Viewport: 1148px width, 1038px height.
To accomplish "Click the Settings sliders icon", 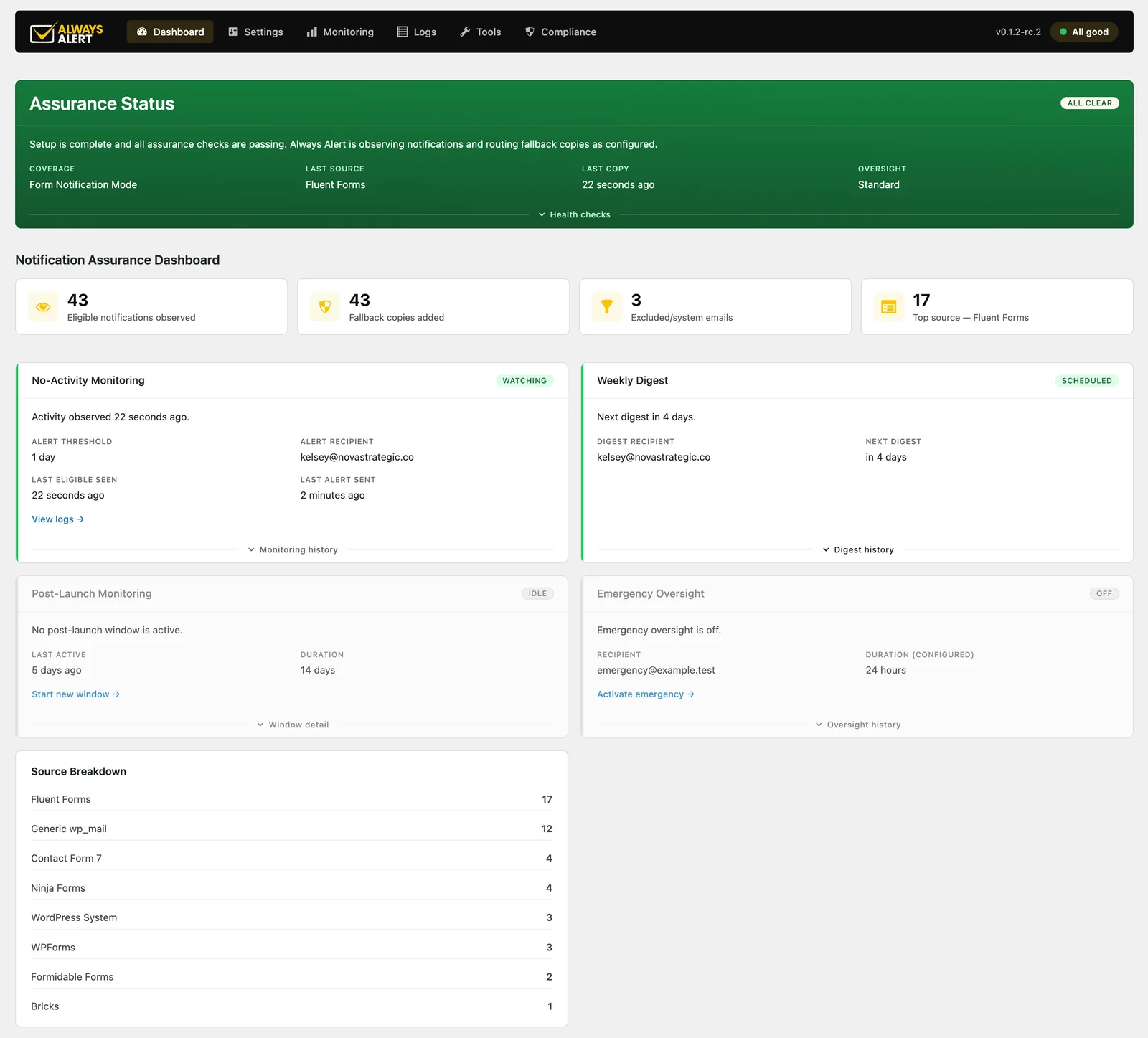I will [233, 32].
